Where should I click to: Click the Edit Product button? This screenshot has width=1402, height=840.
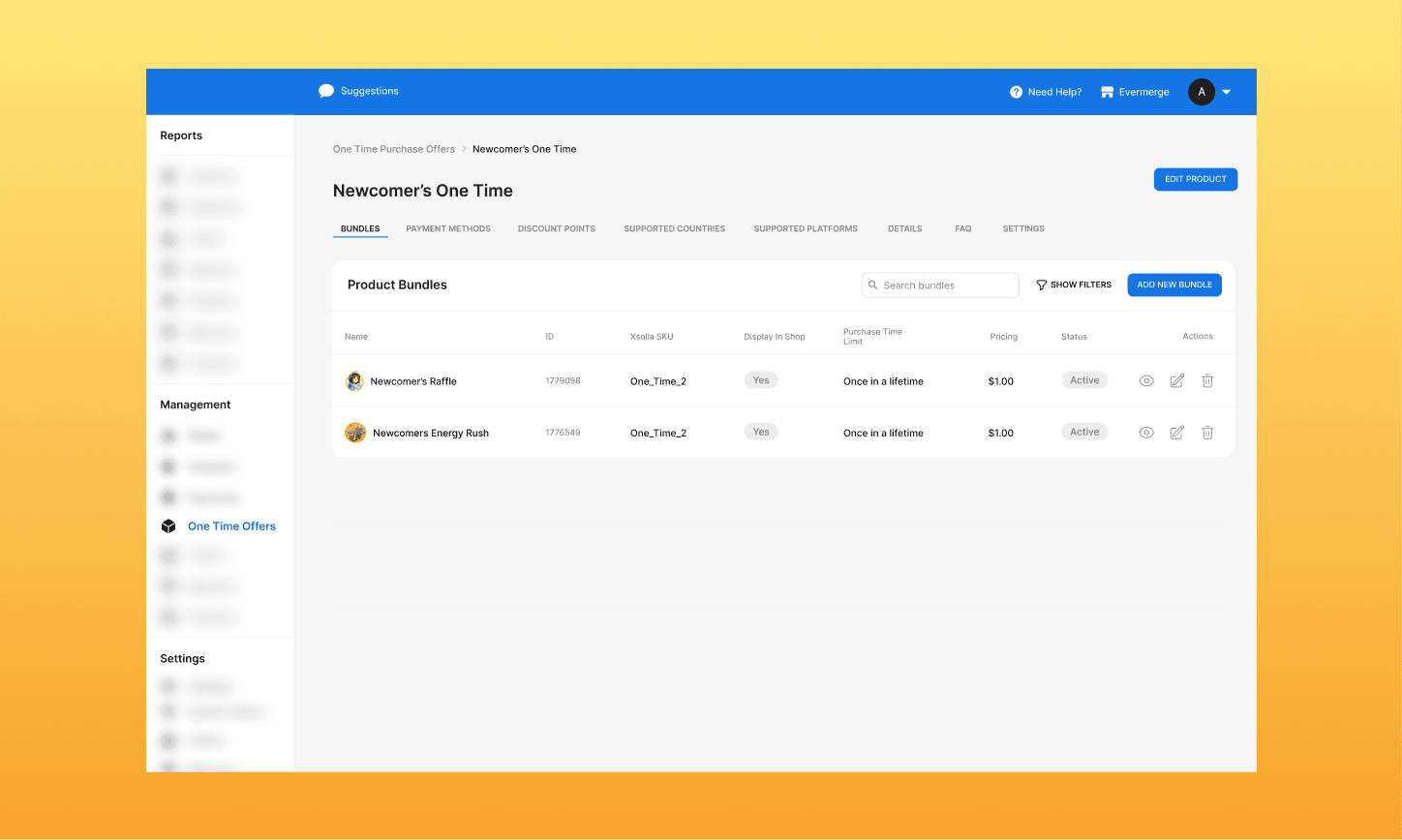[1196, 179]
